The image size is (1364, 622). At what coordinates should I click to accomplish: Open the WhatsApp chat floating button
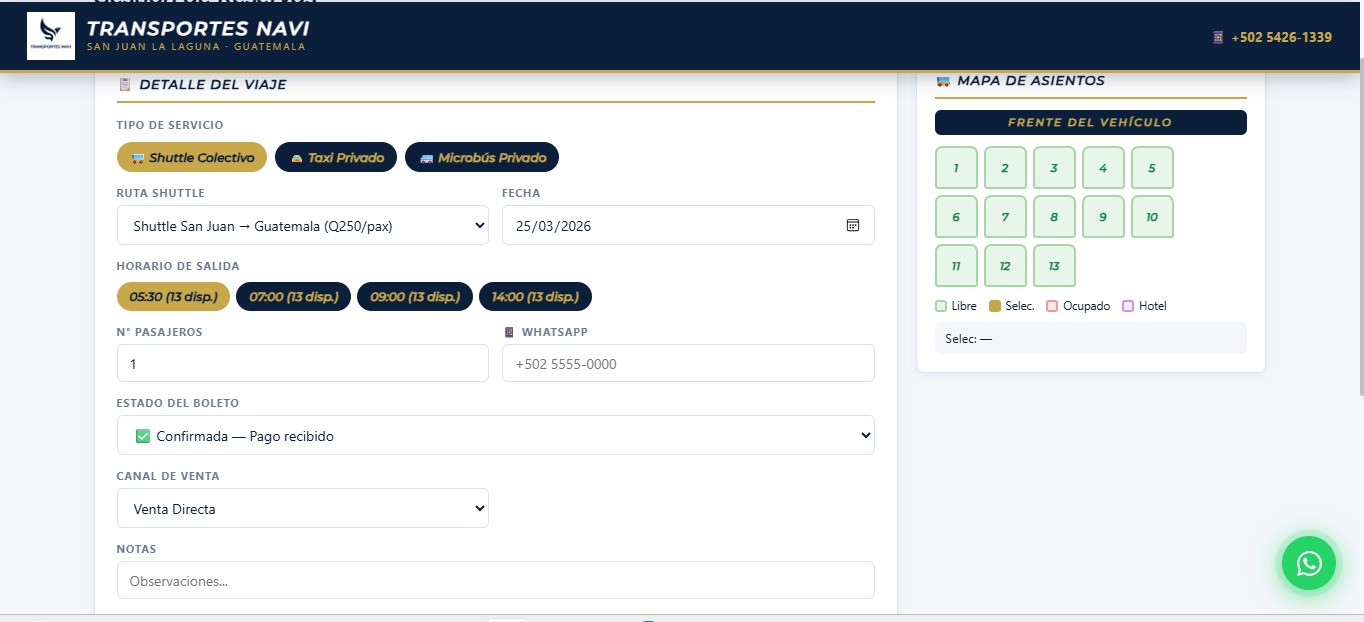(x=1308, y=563)
